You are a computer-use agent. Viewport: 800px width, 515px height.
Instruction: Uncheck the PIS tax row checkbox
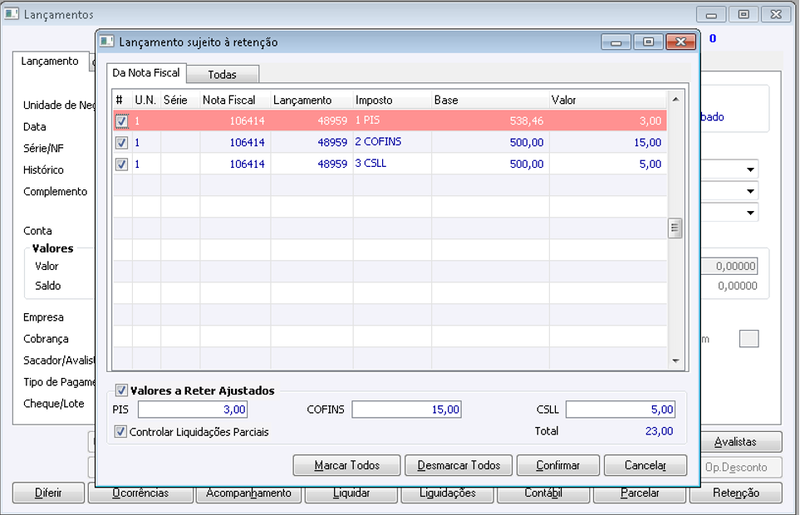click(121, 121)
